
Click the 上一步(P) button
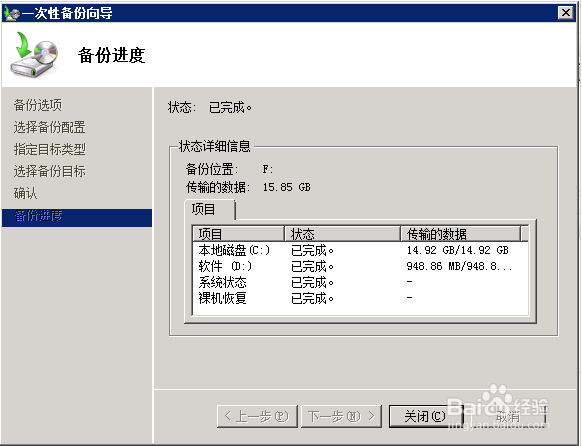[x=257, y=416]
